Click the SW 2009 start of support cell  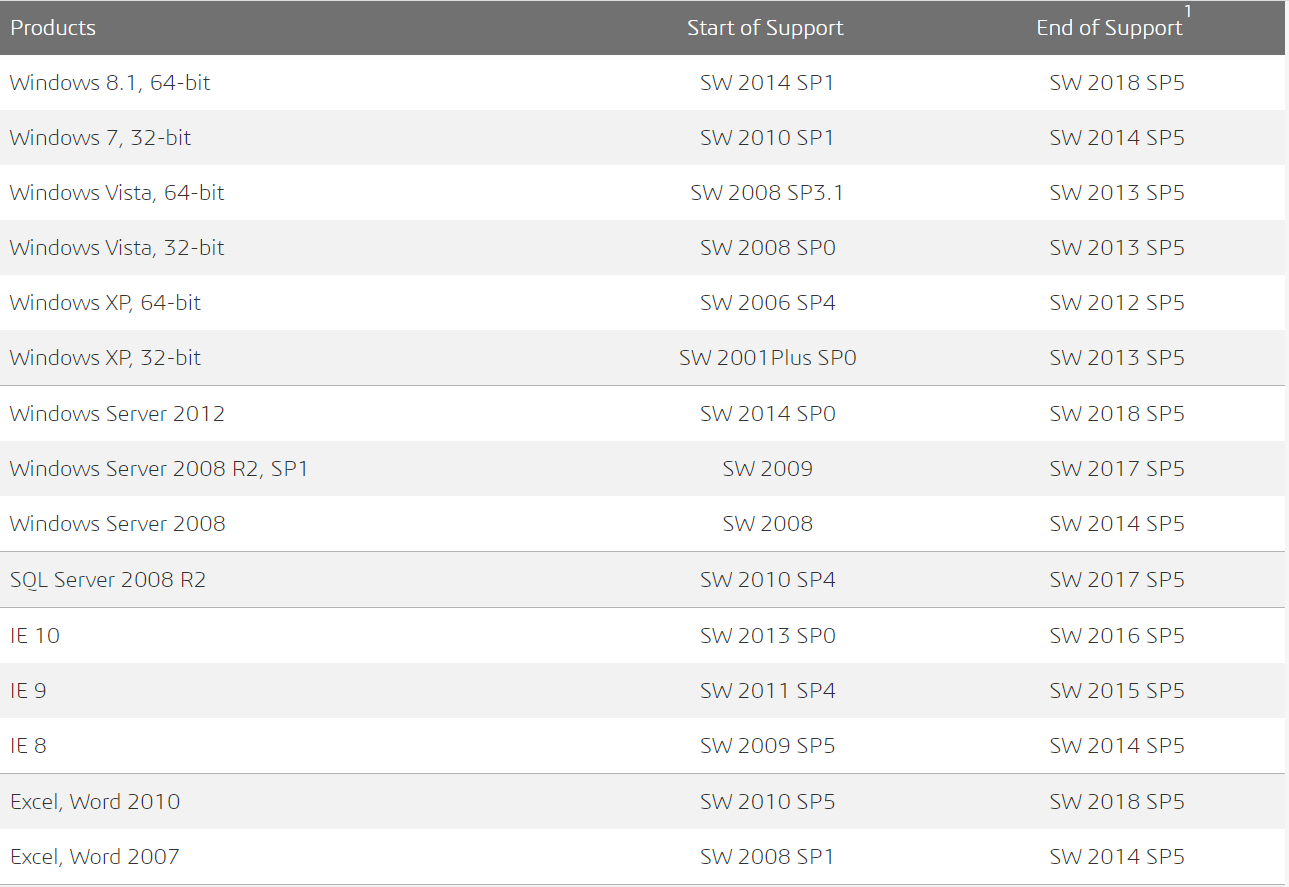coord(767,469)
